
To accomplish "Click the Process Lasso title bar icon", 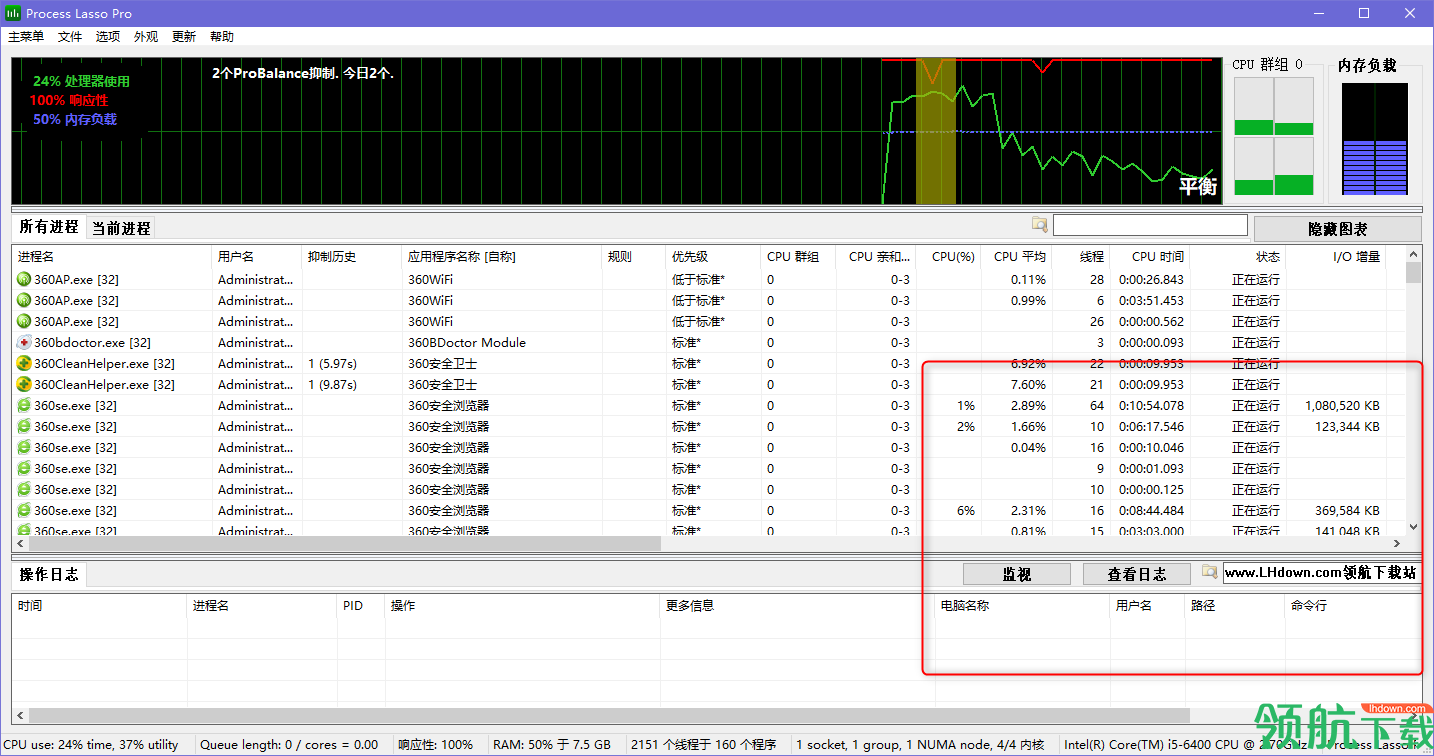I will [x=14, y=13].
